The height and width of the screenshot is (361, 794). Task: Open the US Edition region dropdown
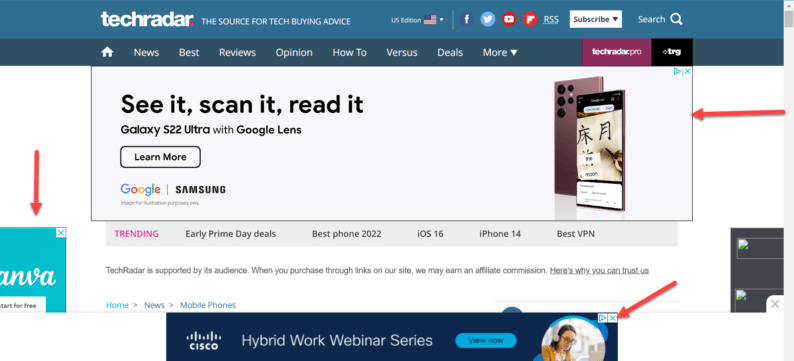pos(417,20)
